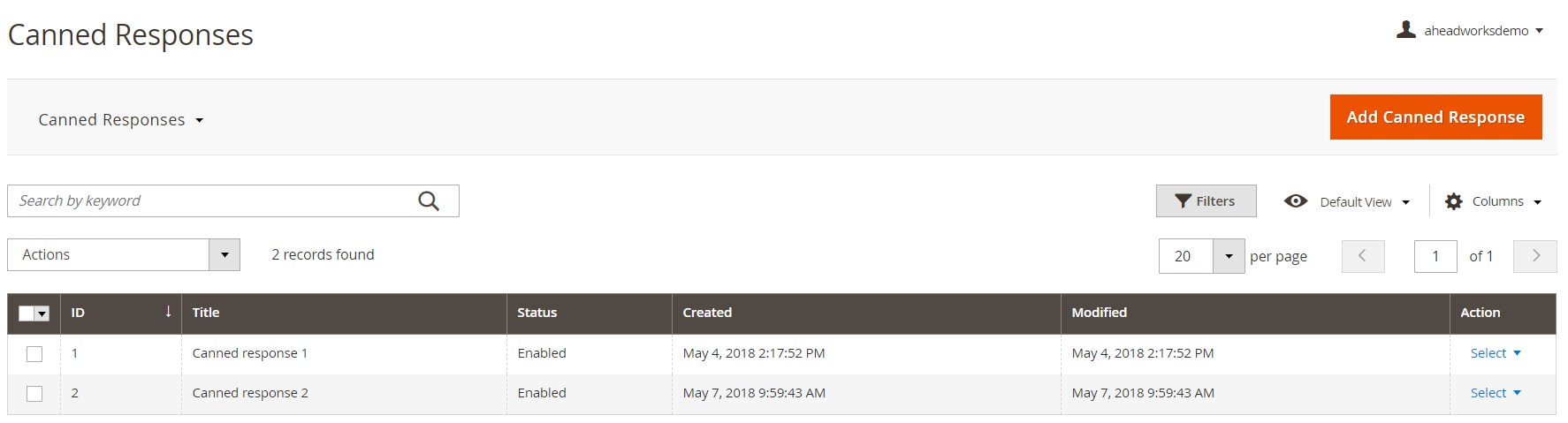1568x423 pixels.
Task: Check the box for Canned response 1
Action: pyautogui.click(x=34, y=354)
